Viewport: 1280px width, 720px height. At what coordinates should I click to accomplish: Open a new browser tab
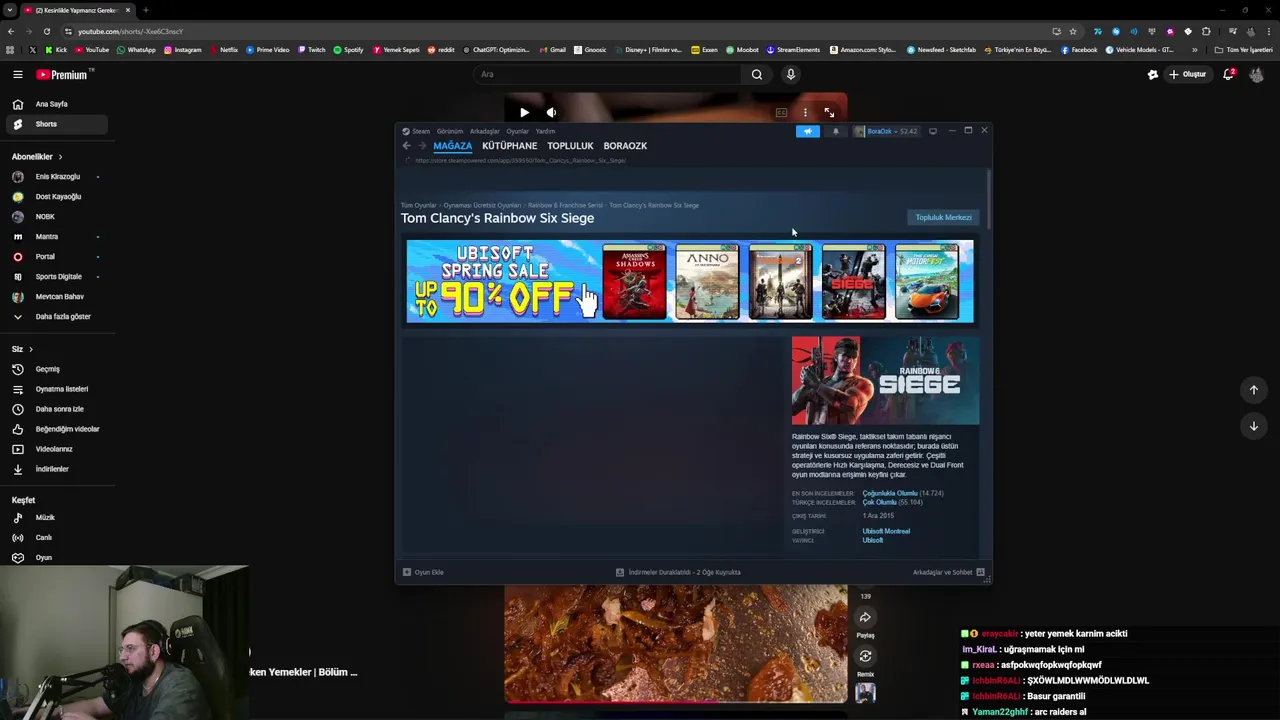[x=145, y=10]
